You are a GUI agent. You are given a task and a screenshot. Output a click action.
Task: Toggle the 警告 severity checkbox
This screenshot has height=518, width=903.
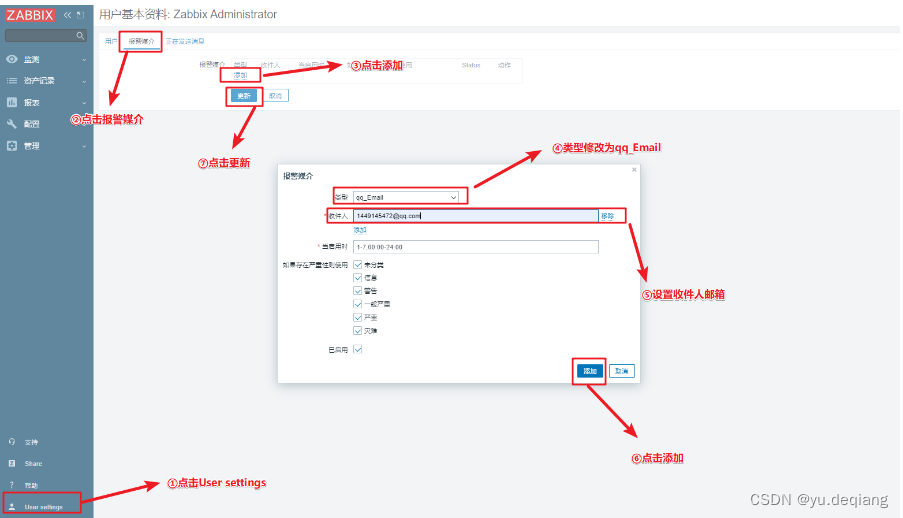[358, 290]
